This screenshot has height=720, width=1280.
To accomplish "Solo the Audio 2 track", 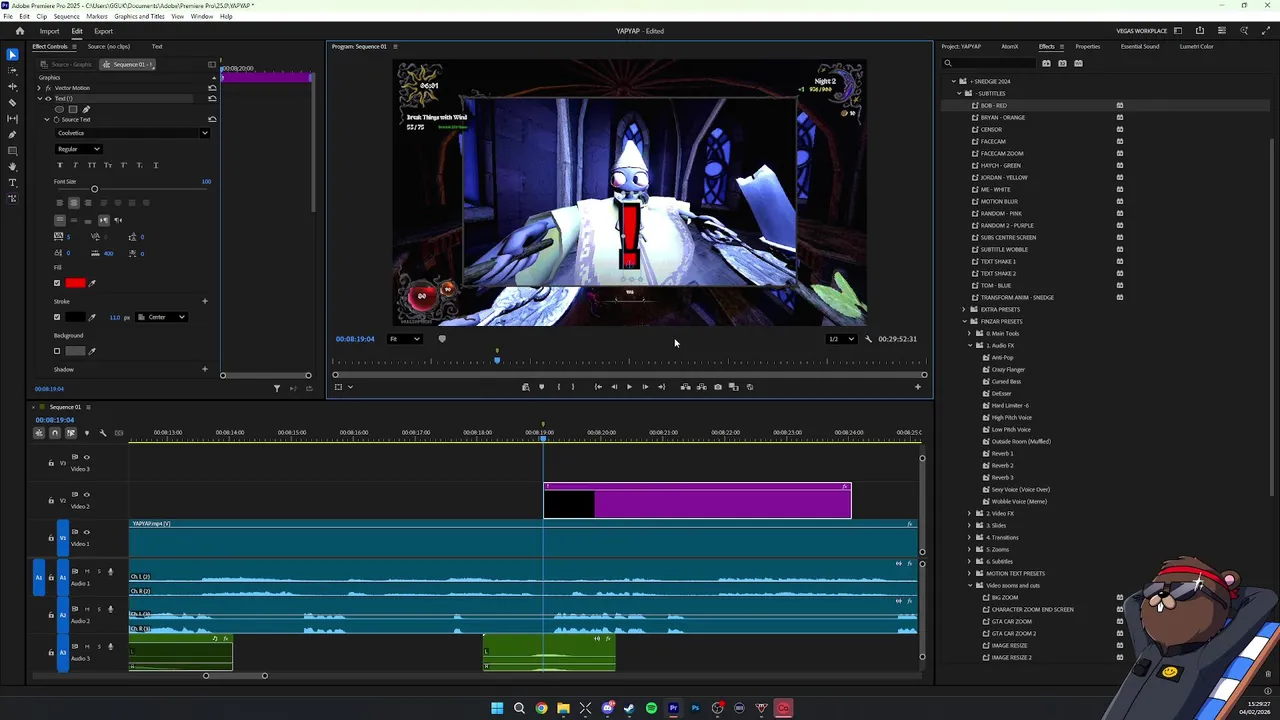I will (98, 609).
